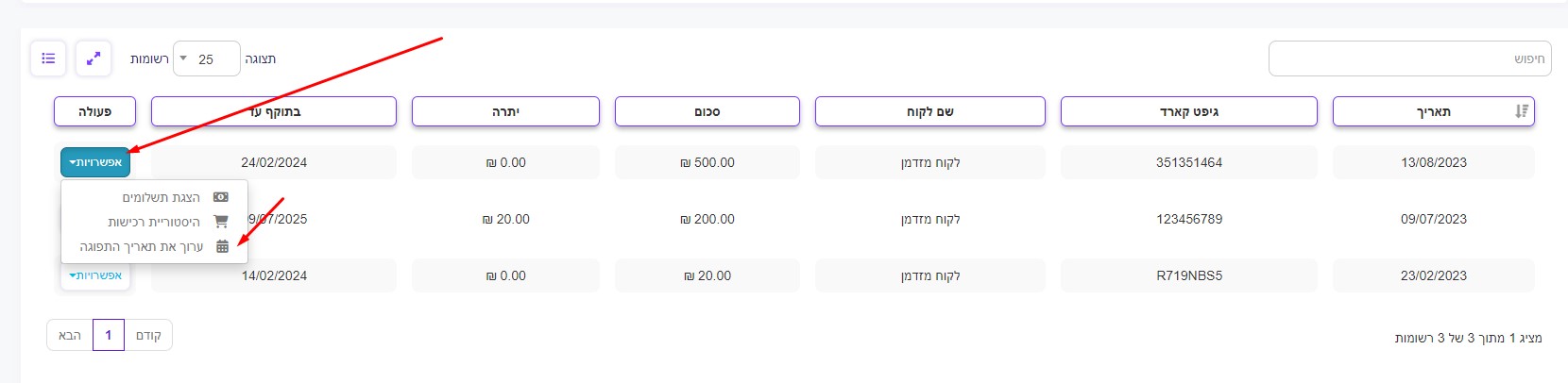Sort by the יתרה column header

point(505,111)
